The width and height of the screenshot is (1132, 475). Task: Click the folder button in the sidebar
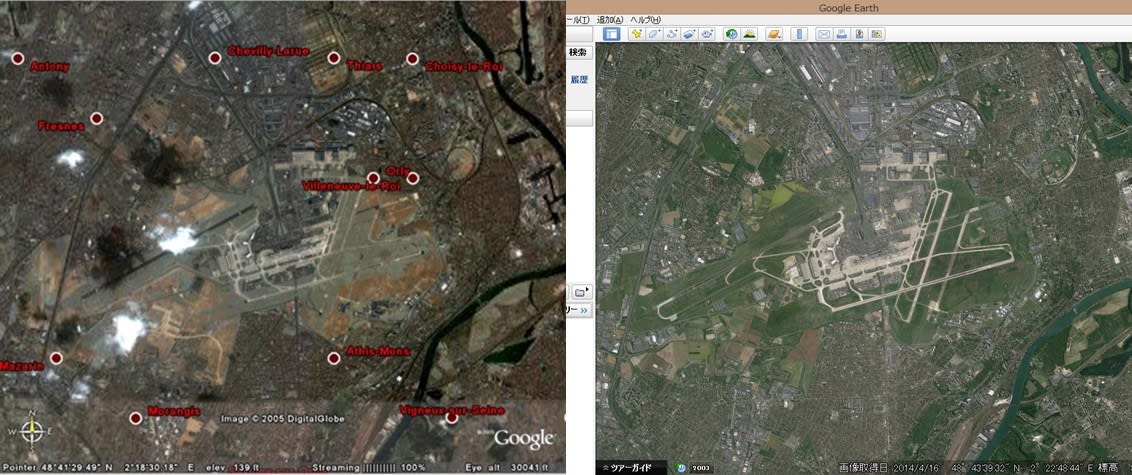tap(581, 292)
